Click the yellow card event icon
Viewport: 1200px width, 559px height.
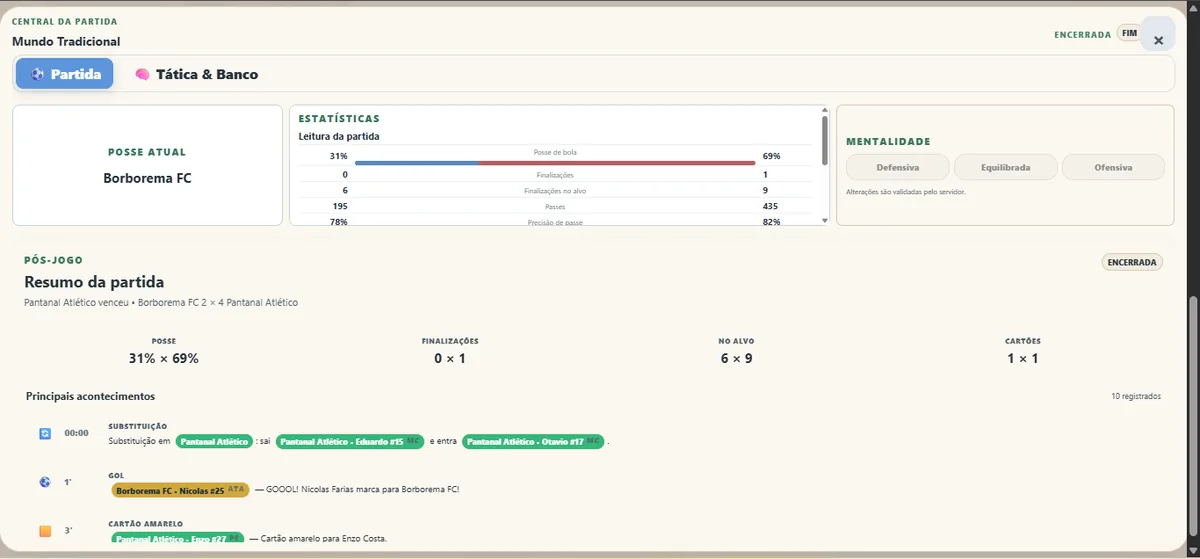tap(44, 531)
